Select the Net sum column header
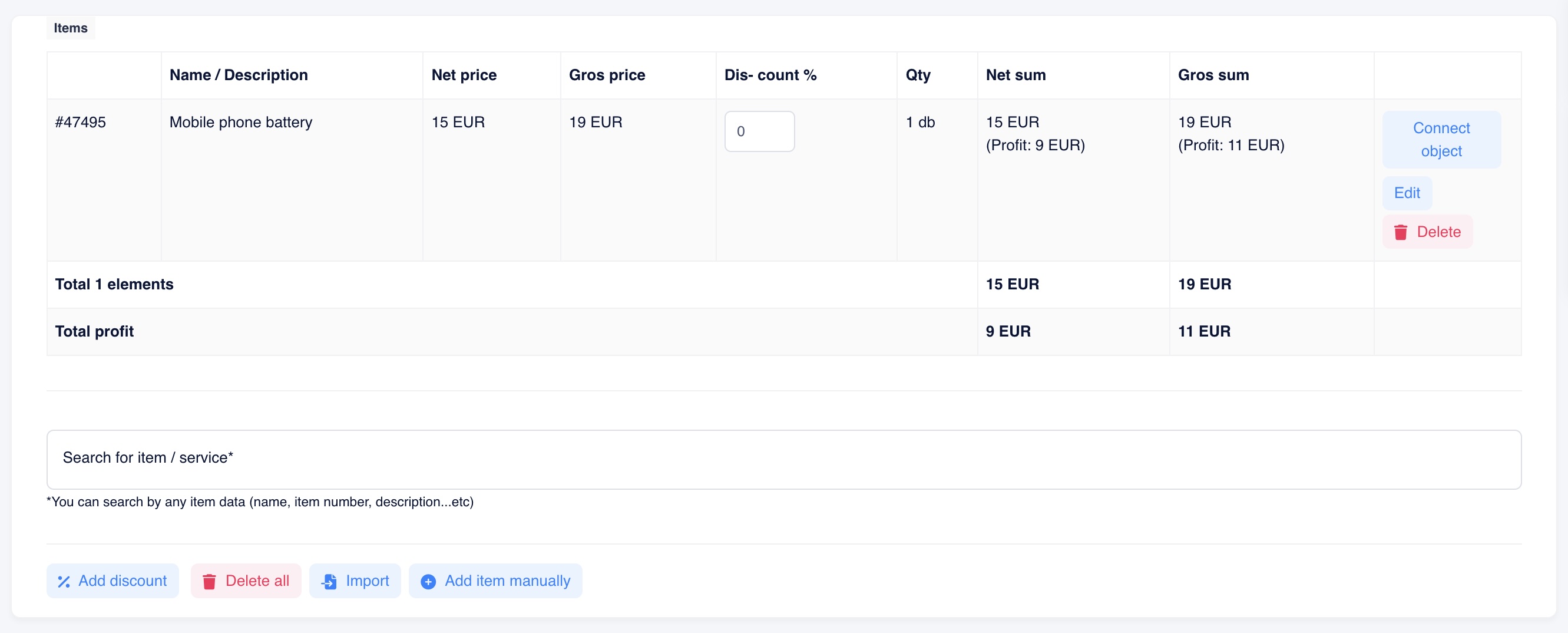The height and width of the screenshot is (633, 1568). coord(1015,75)
